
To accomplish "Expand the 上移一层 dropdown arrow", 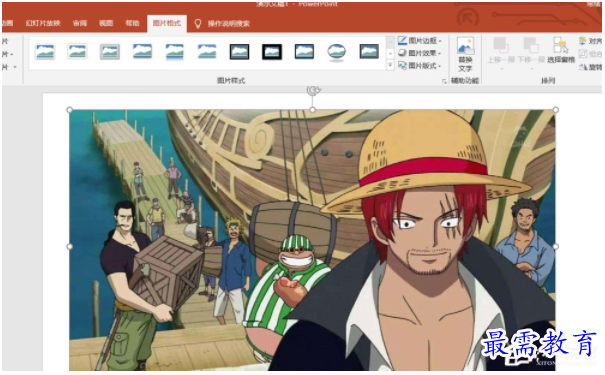I will [x=501, y=69].
